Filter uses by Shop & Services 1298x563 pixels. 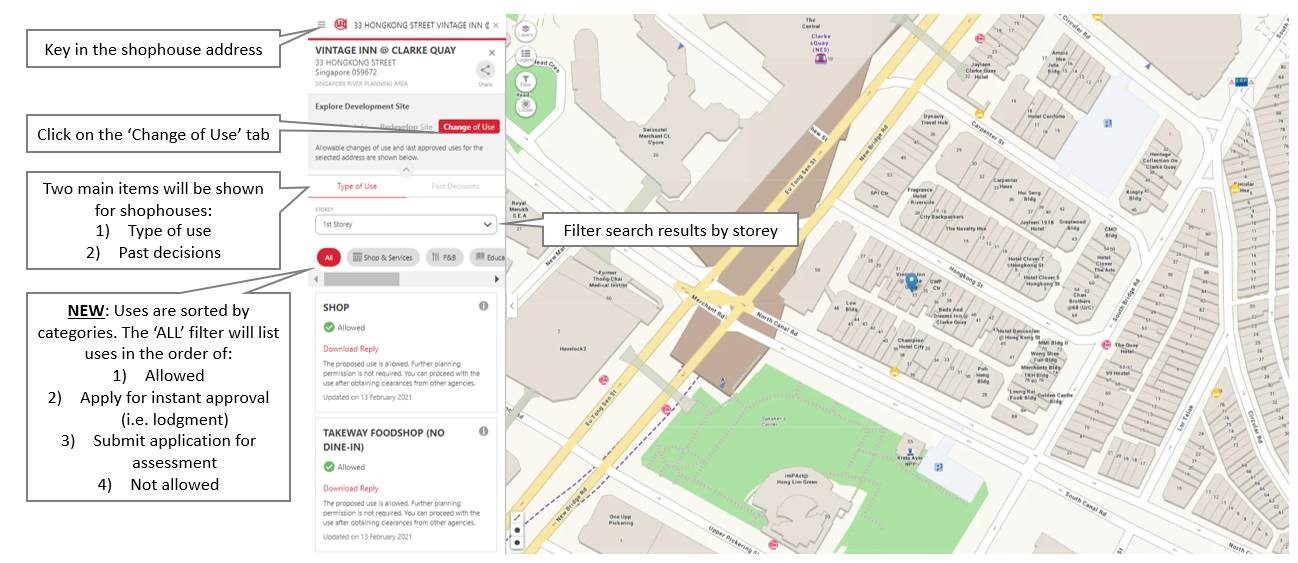(x=382, y=257)
